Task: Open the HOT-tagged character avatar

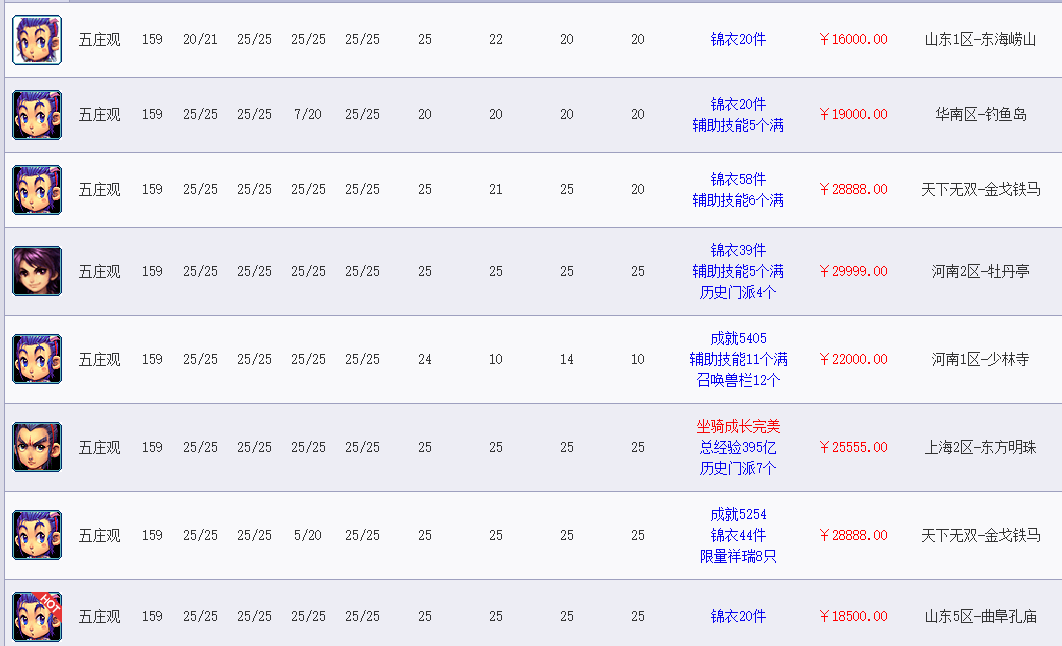Action: click(37, 616)
